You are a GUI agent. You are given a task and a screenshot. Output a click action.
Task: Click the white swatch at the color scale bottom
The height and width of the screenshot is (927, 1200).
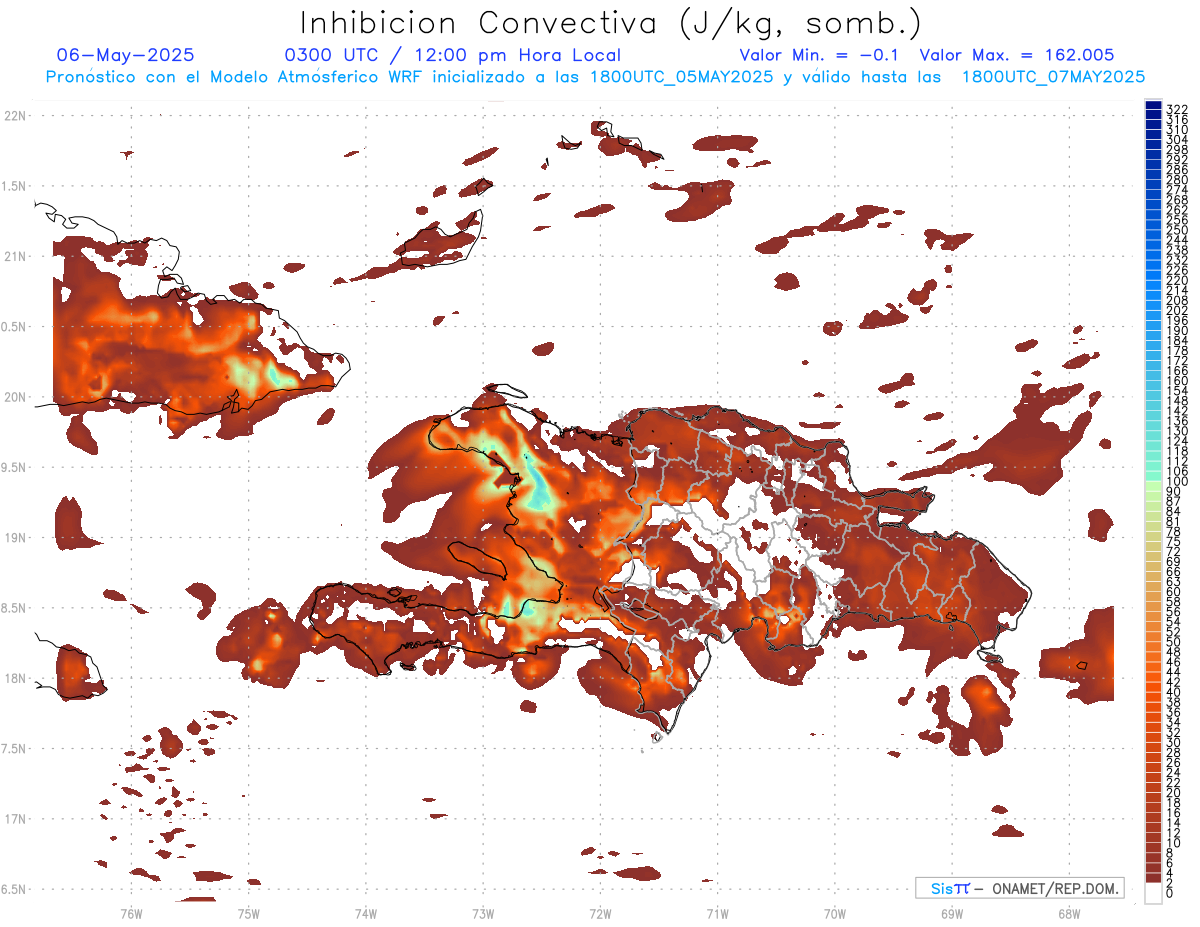pos(1153,892)
